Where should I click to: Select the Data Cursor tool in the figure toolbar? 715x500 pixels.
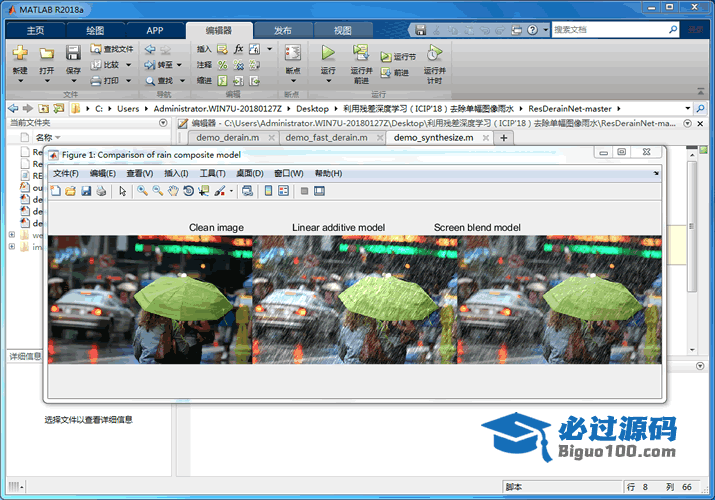203,191
